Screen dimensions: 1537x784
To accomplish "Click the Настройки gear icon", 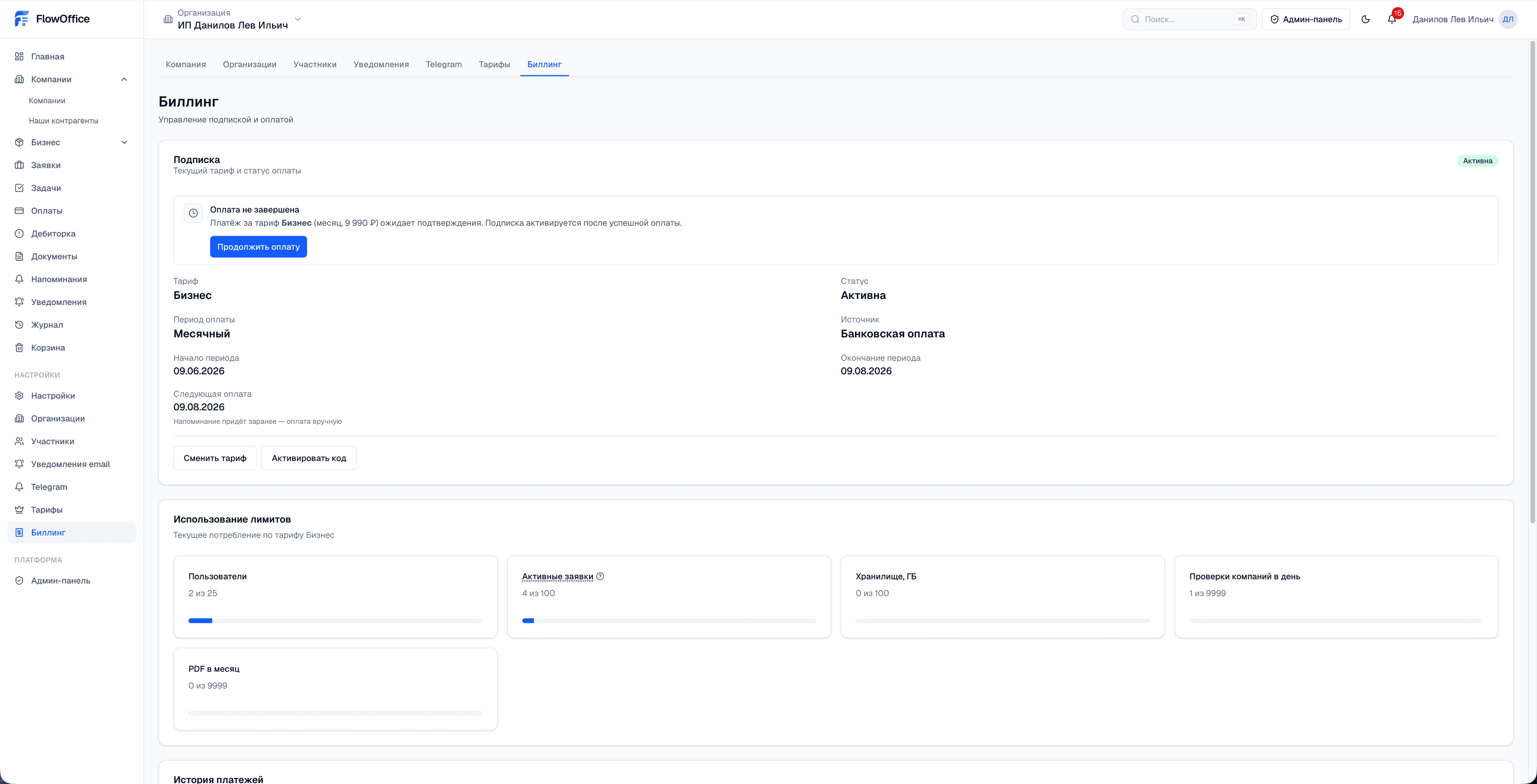I will coord(19,395).
